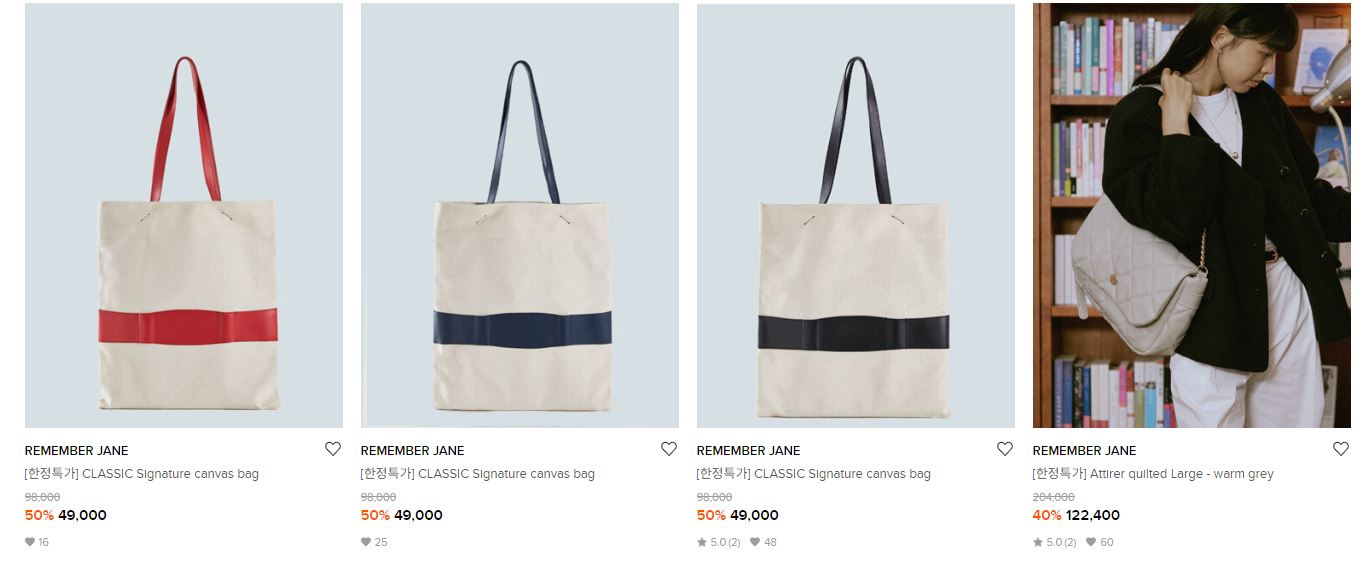Viewport: 1367px width, 571px height.
Task: Open the quilted grey bag model photo
Action: [1192, 216]
